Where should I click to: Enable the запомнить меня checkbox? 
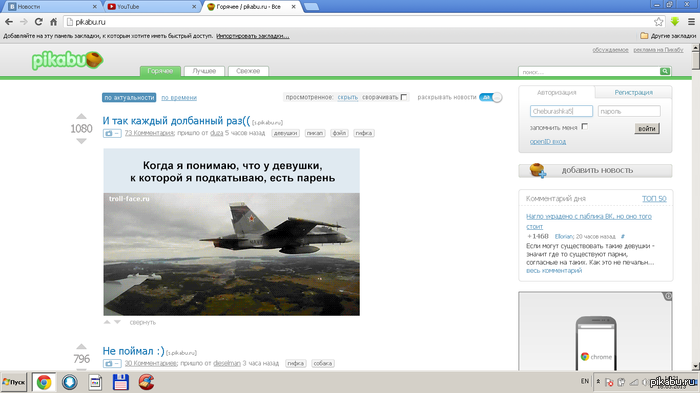coord(584,127)
